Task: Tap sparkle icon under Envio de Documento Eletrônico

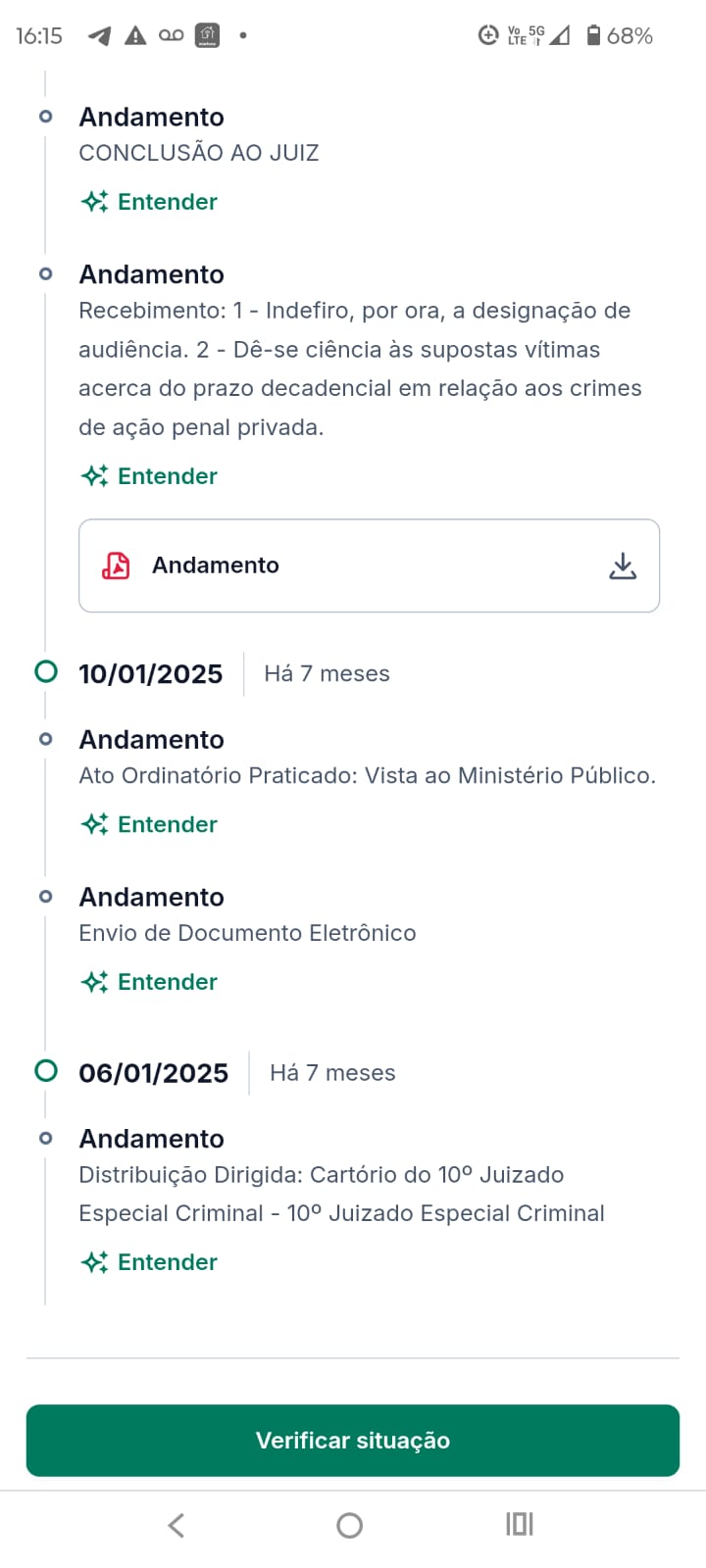Action: point(95,982)
